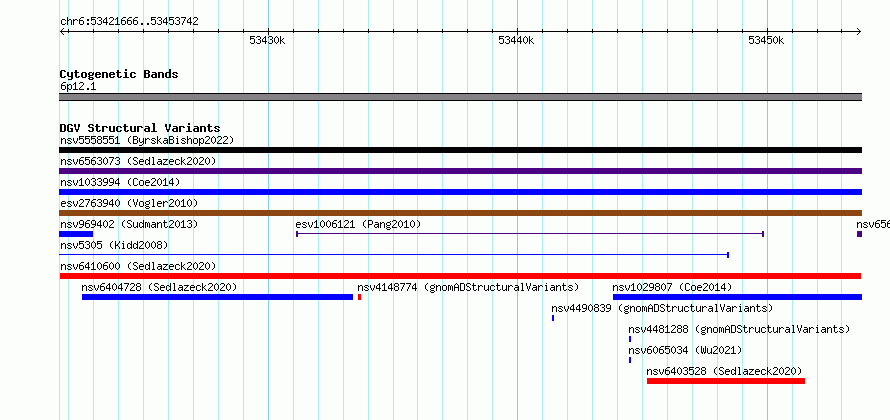Click the 53430k ruler label

pos(267,40)
